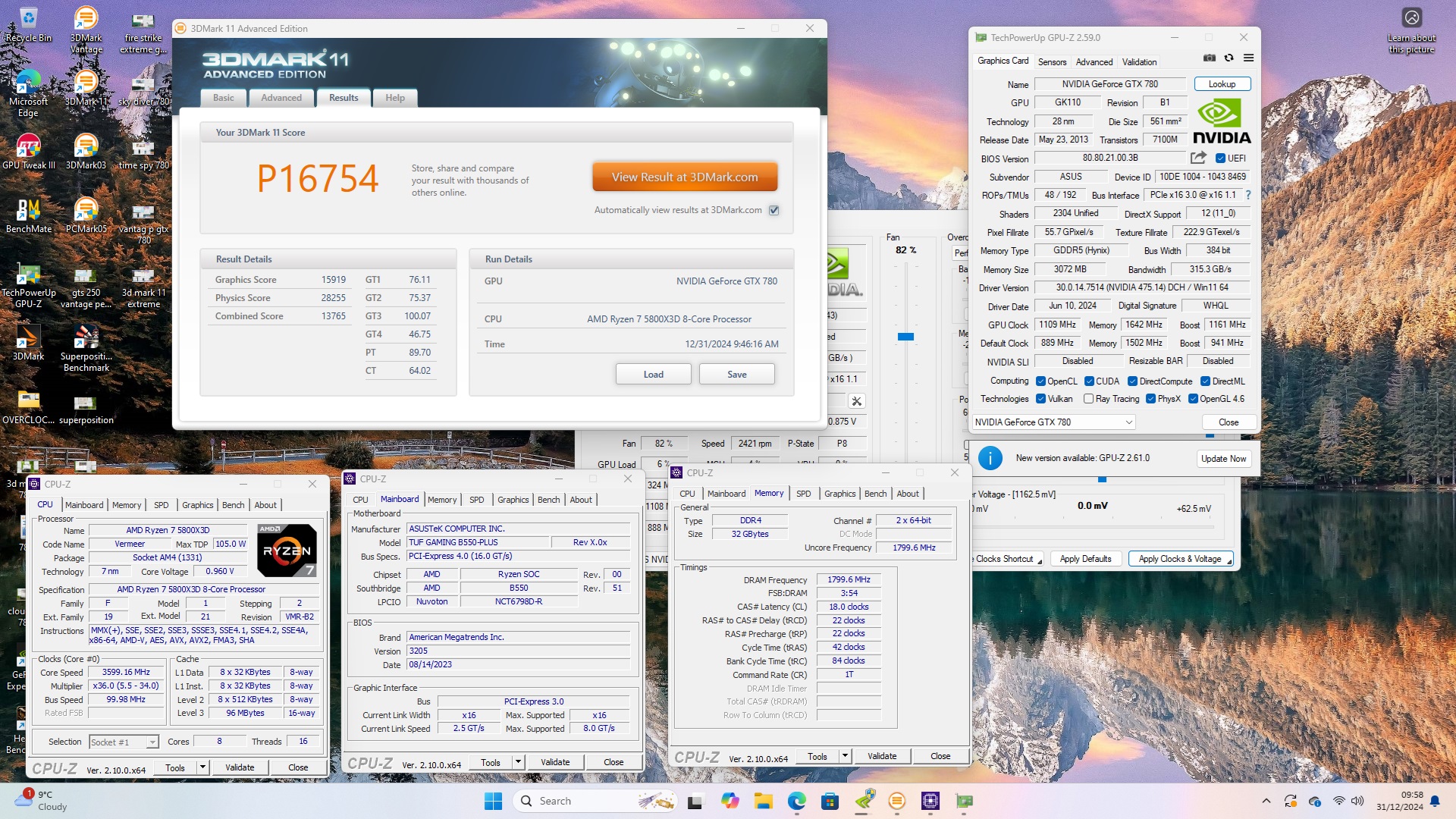This screenshot has height=819, width=1456.
Task: Click the Validate button in CPU-Z Mainboard window
Action: point(555,762)
